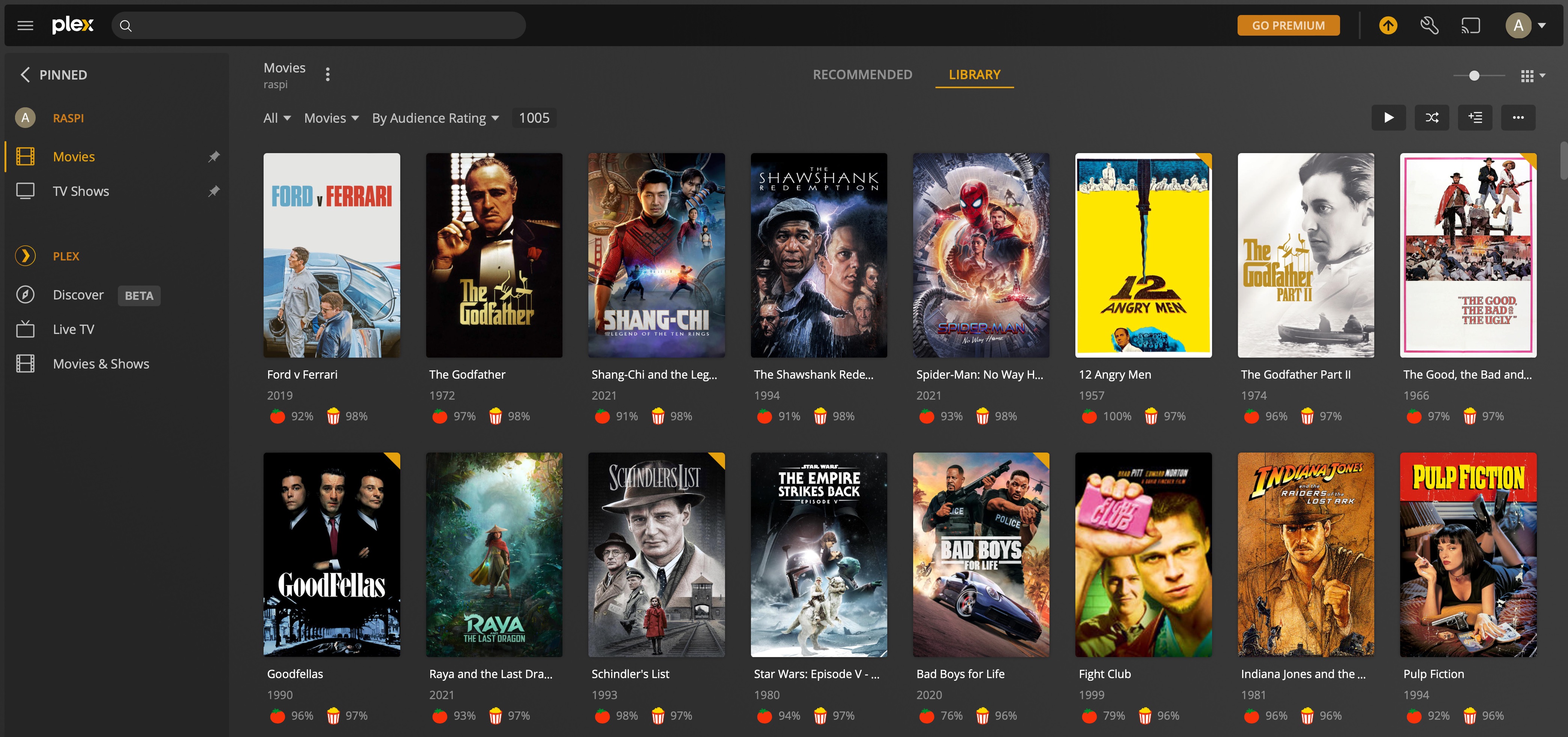Open the wrench settings icon in the top bar
The image size is (1568, 737).
1430,25
